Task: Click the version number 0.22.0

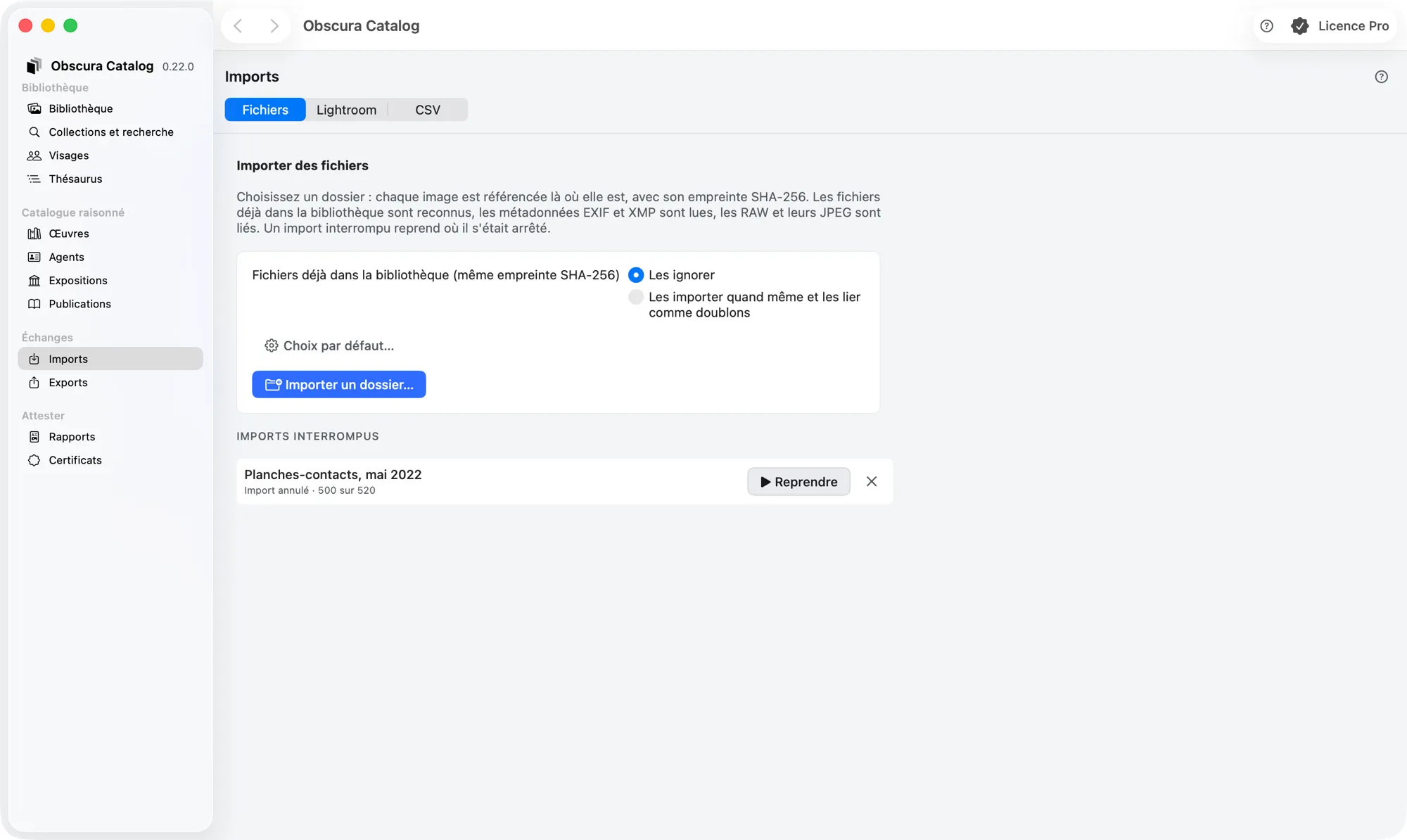Action: tap(178, 67)
